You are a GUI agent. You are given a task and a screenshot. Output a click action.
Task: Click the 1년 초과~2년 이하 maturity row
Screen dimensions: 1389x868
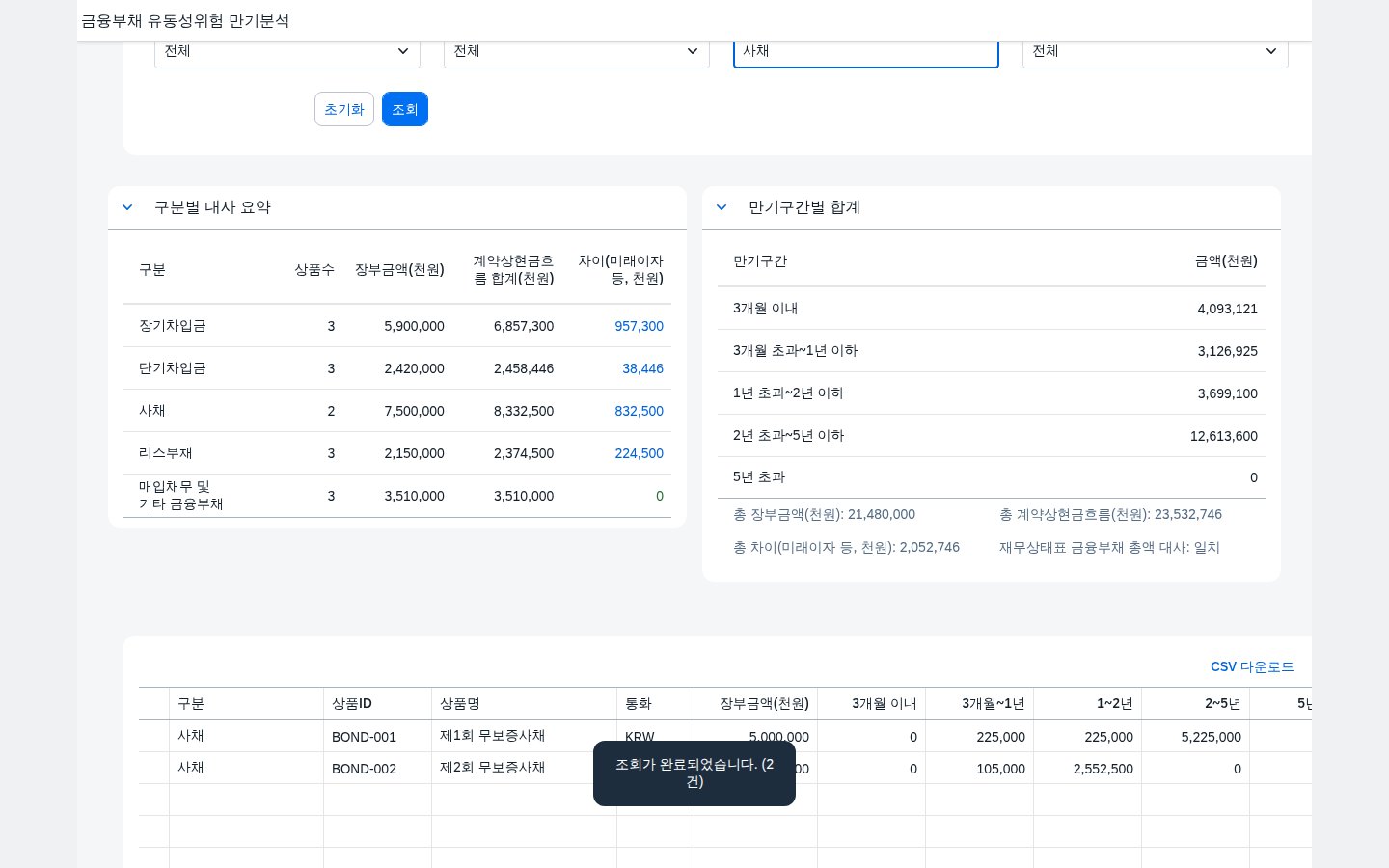pyautogui.click(x=992, y=393)
